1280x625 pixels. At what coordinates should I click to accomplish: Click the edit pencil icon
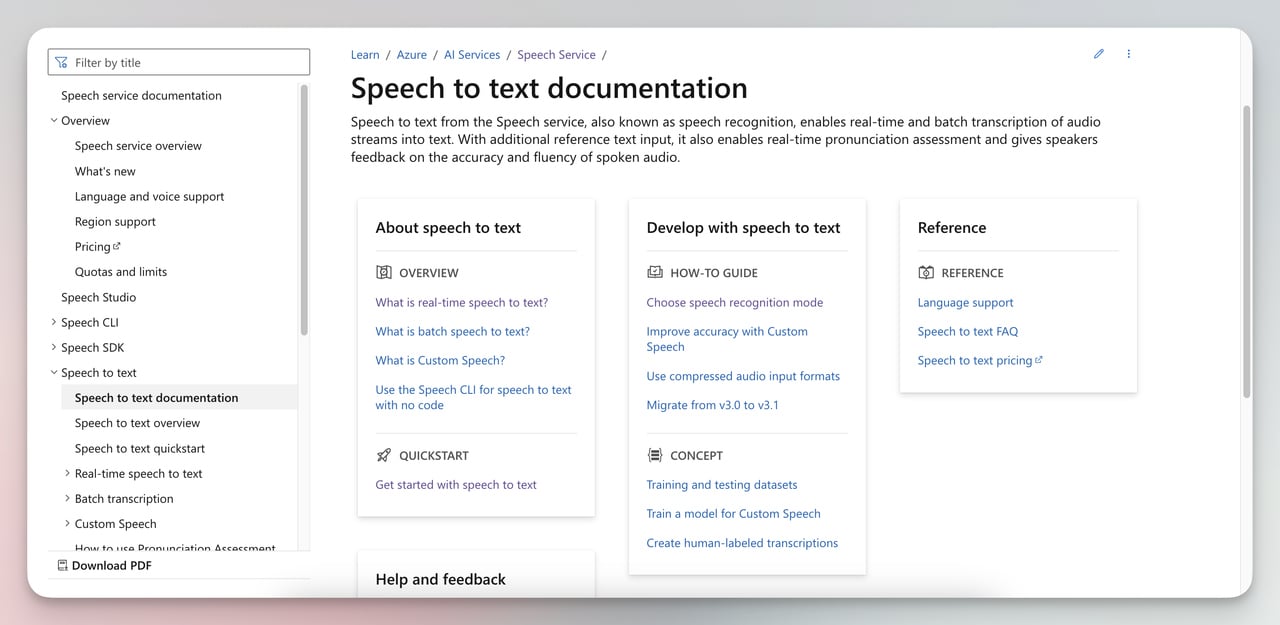pos(1098,54)
